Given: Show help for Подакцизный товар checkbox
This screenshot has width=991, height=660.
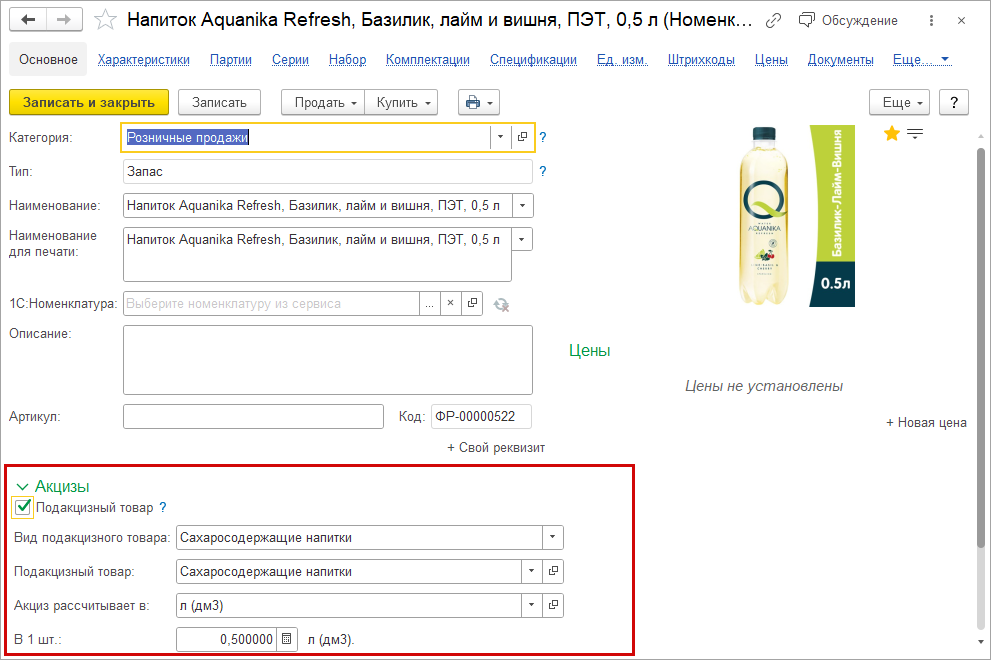Looking at the screenshot, I should click(x=163, y=507).
